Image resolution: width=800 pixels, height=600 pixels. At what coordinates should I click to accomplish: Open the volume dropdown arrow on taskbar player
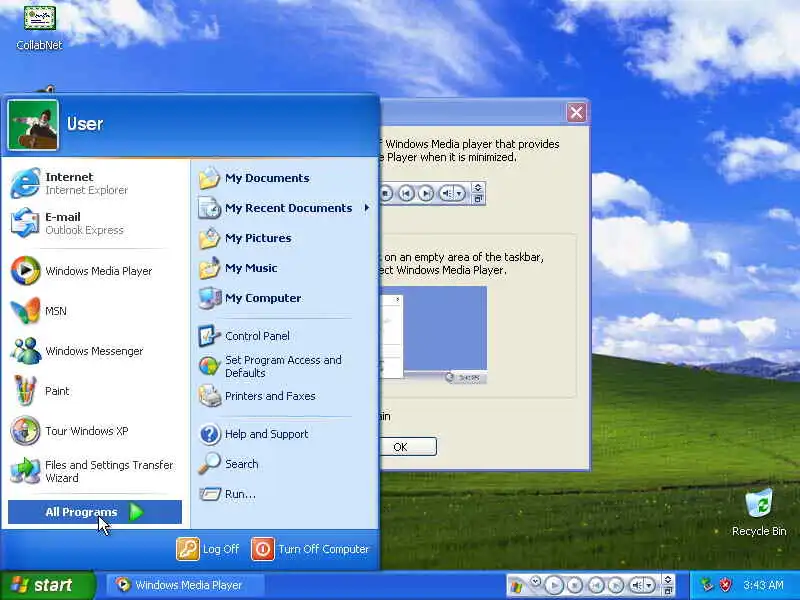649,585
